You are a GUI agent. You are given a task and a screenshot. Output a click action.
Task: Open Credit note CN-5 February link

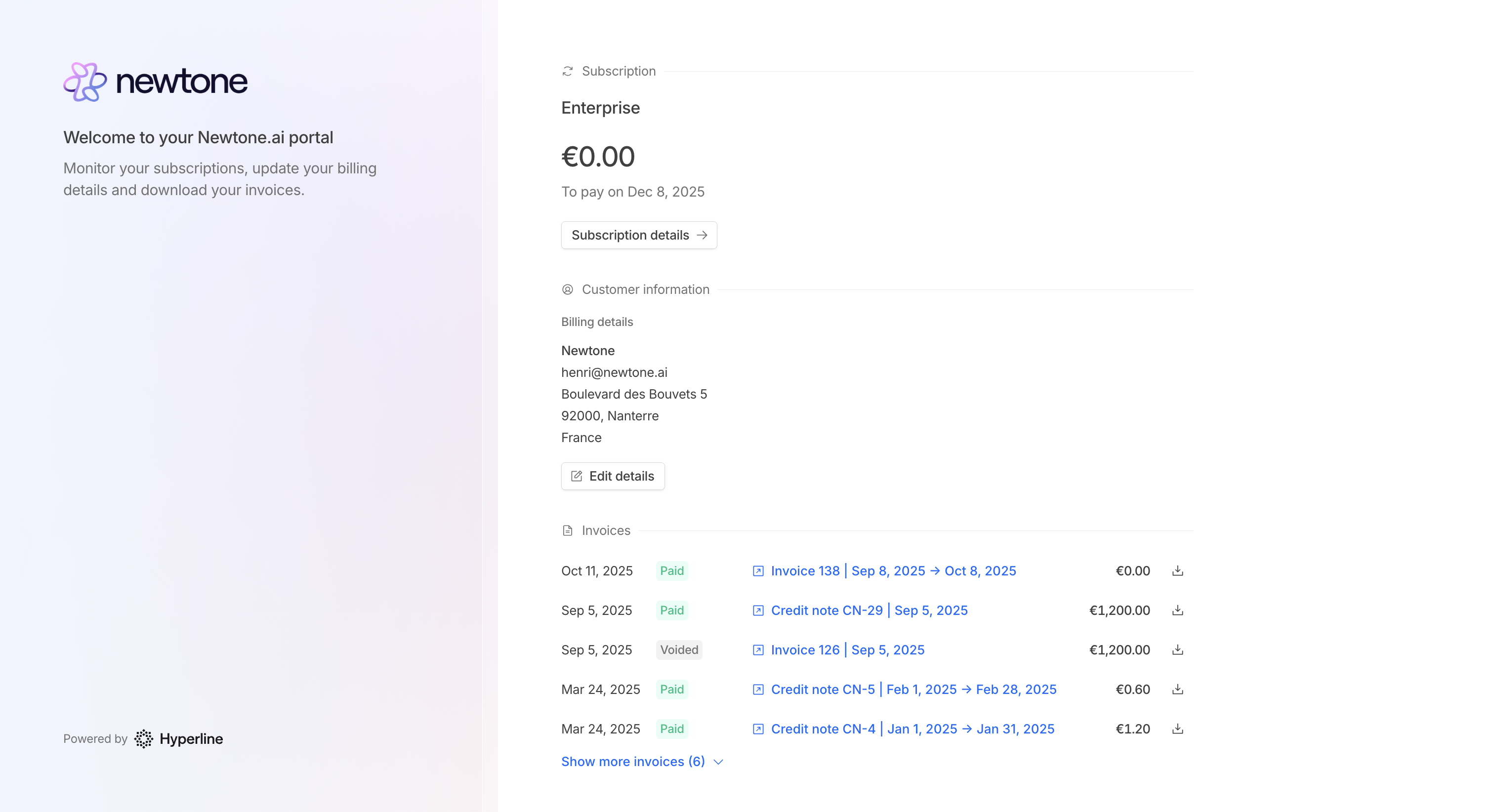[913, 689]
